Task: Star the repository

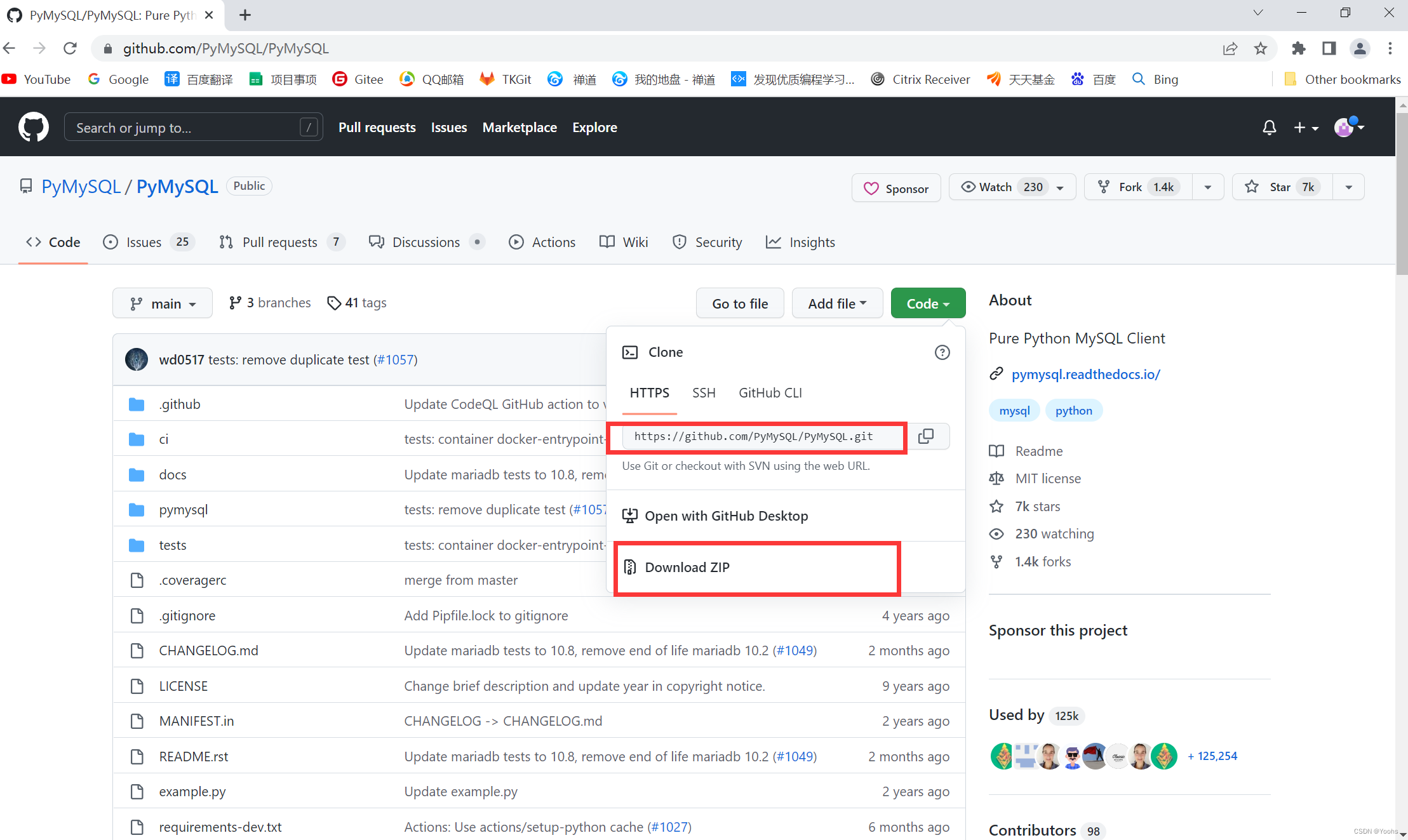Action: [x=1282, y=187]
